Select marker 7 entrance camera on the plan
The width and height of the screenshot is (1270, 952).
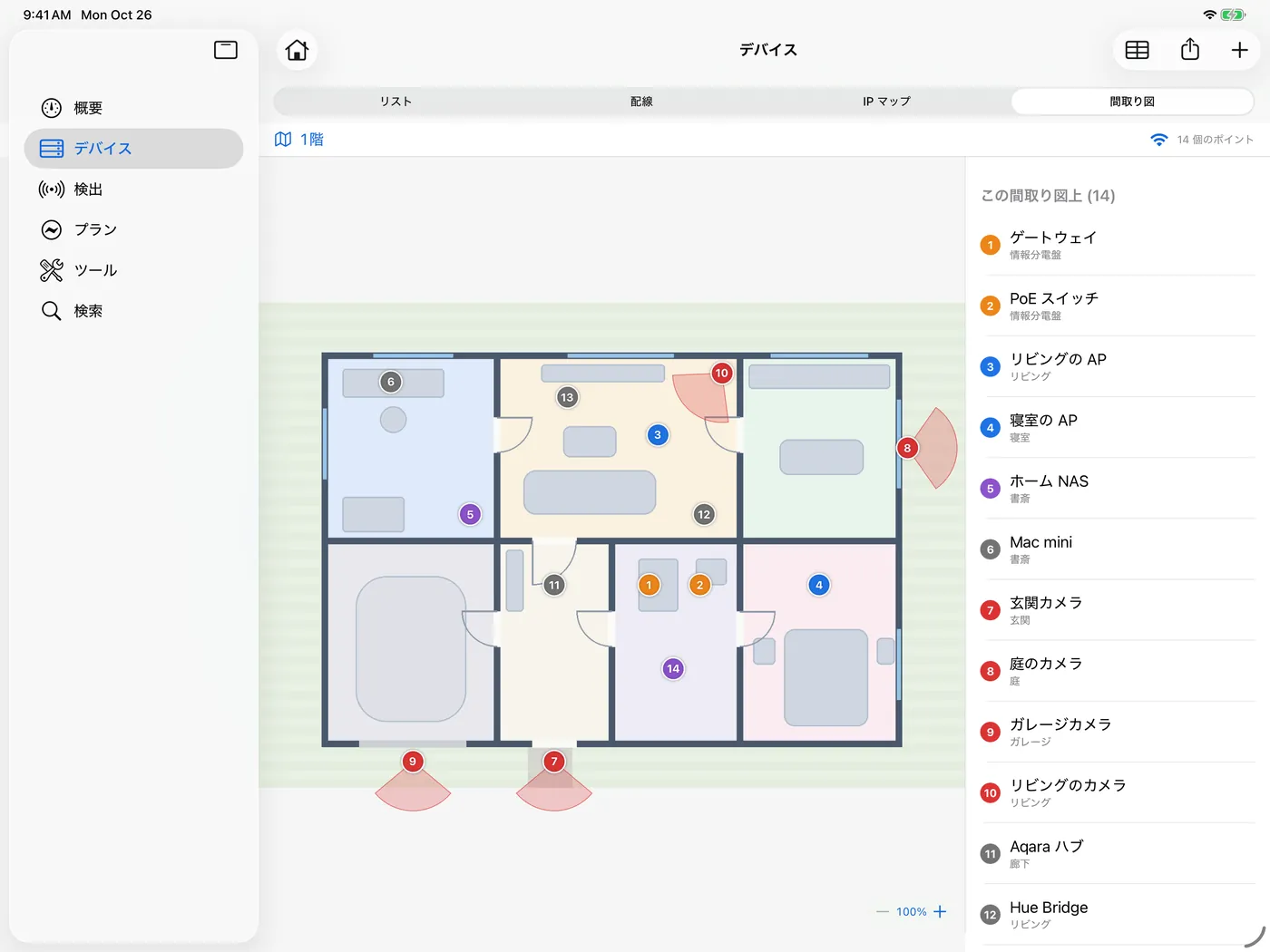[x=554, y=762]
